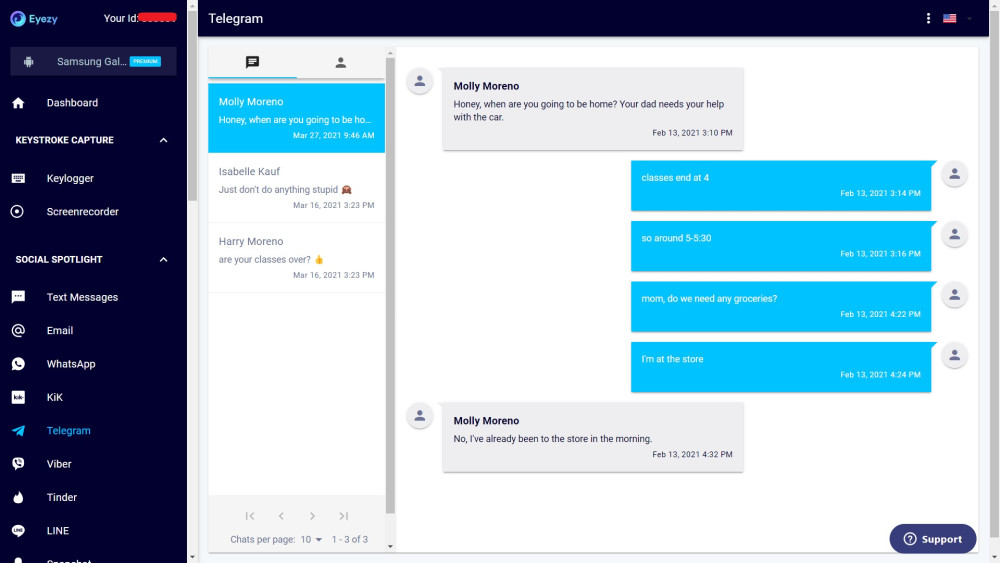The image size is (1000, 563).
Task: Collapse the Social Spotlight section
Action: point(163,260)
